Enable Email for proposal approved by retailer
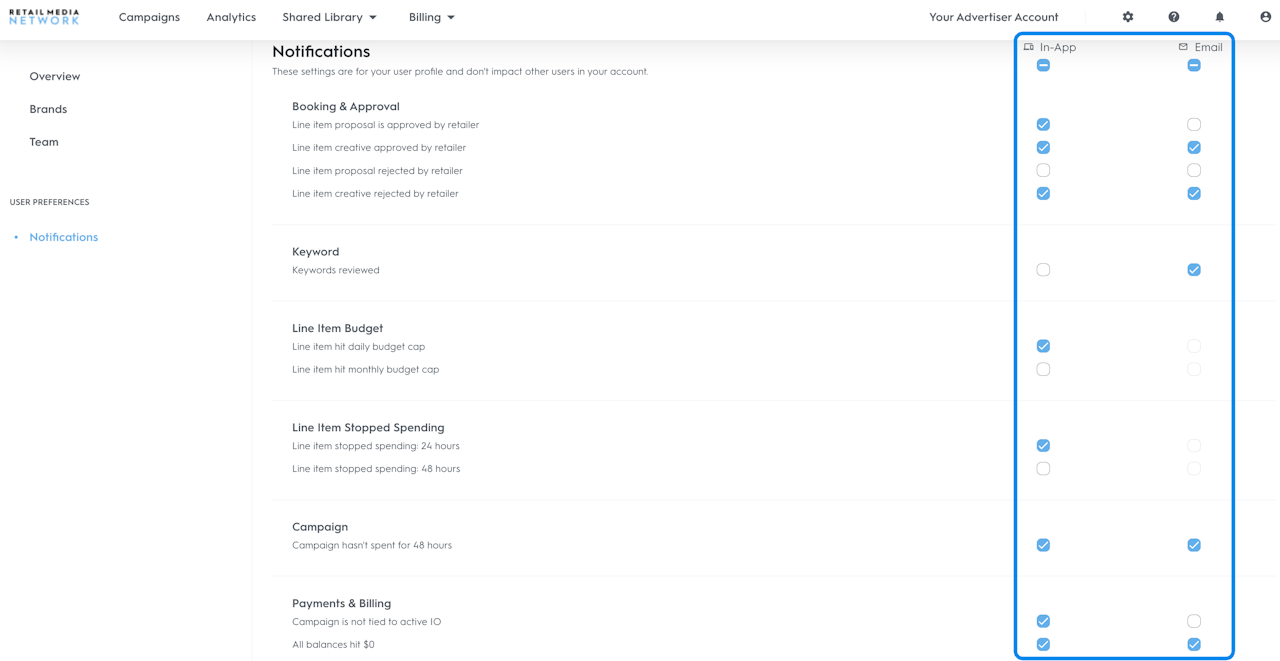1280x661 pixels. (1194, 125)
